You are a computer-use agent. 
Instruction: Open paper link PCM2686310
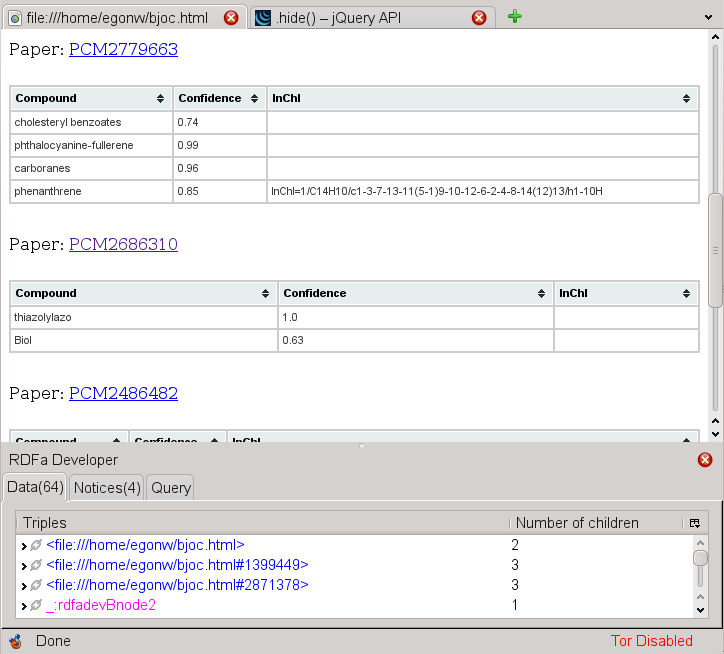[123, 244]
